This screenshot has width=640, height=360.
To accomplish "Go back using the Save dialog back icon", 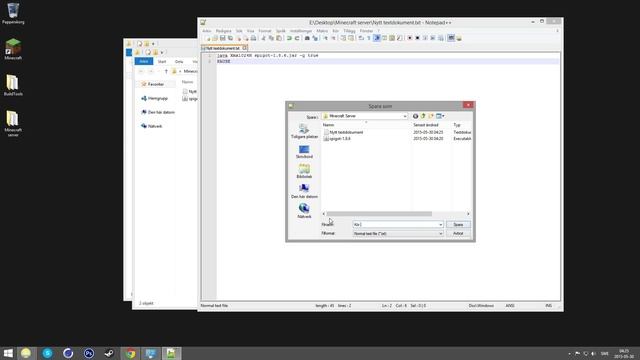I will (415, 116).
